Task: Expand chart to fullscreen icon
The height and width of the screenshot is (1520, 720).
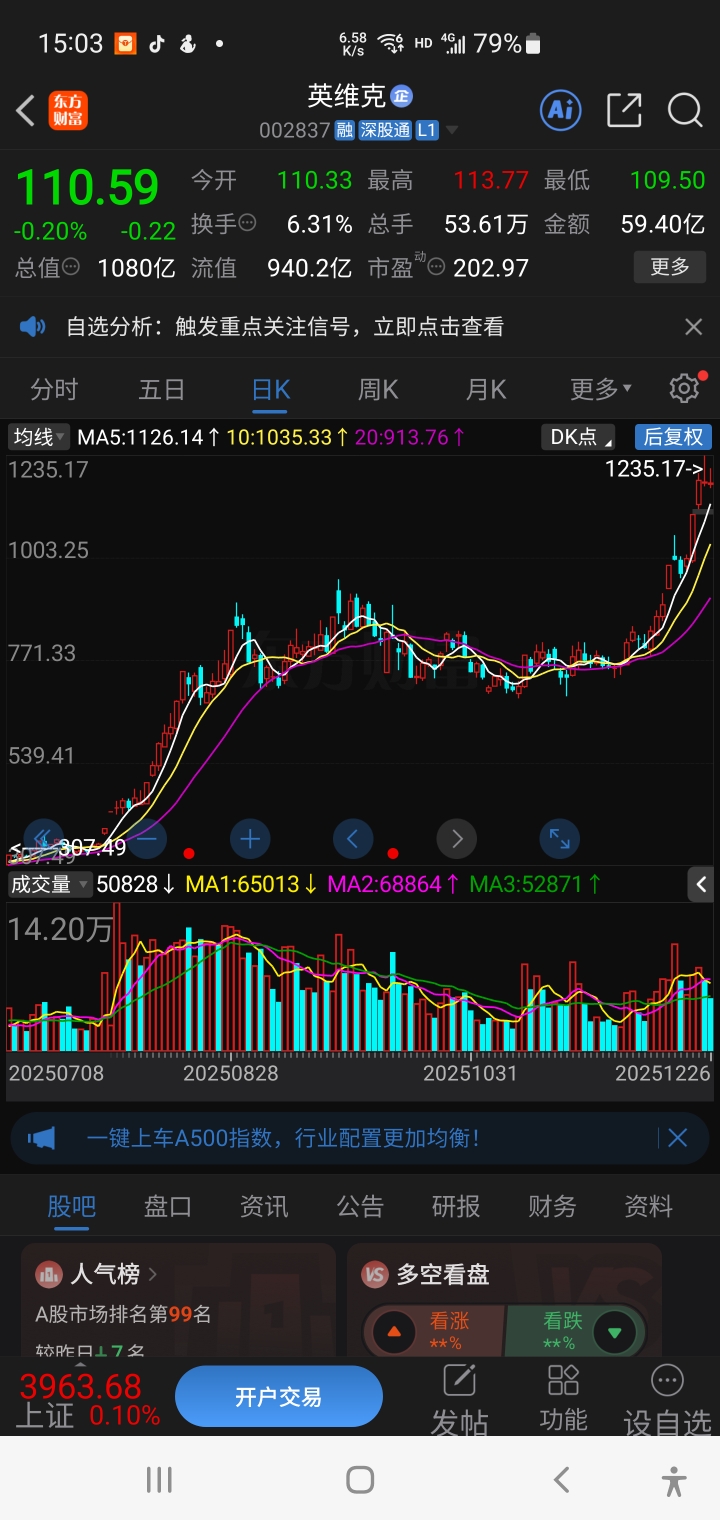Action: point(559,838)
